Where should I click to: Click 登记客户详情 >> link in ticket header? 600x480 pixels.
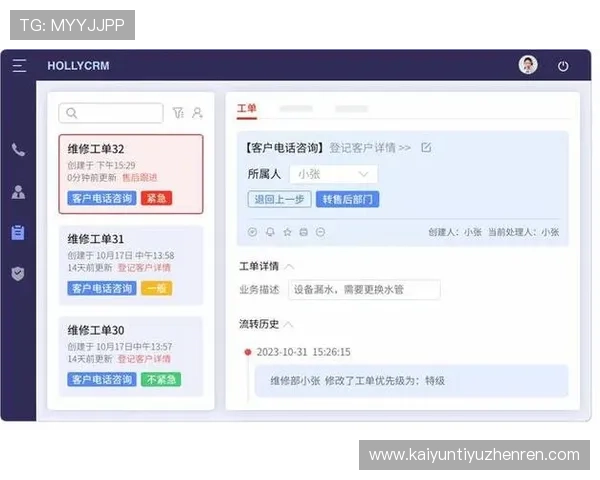click(370, 148)
